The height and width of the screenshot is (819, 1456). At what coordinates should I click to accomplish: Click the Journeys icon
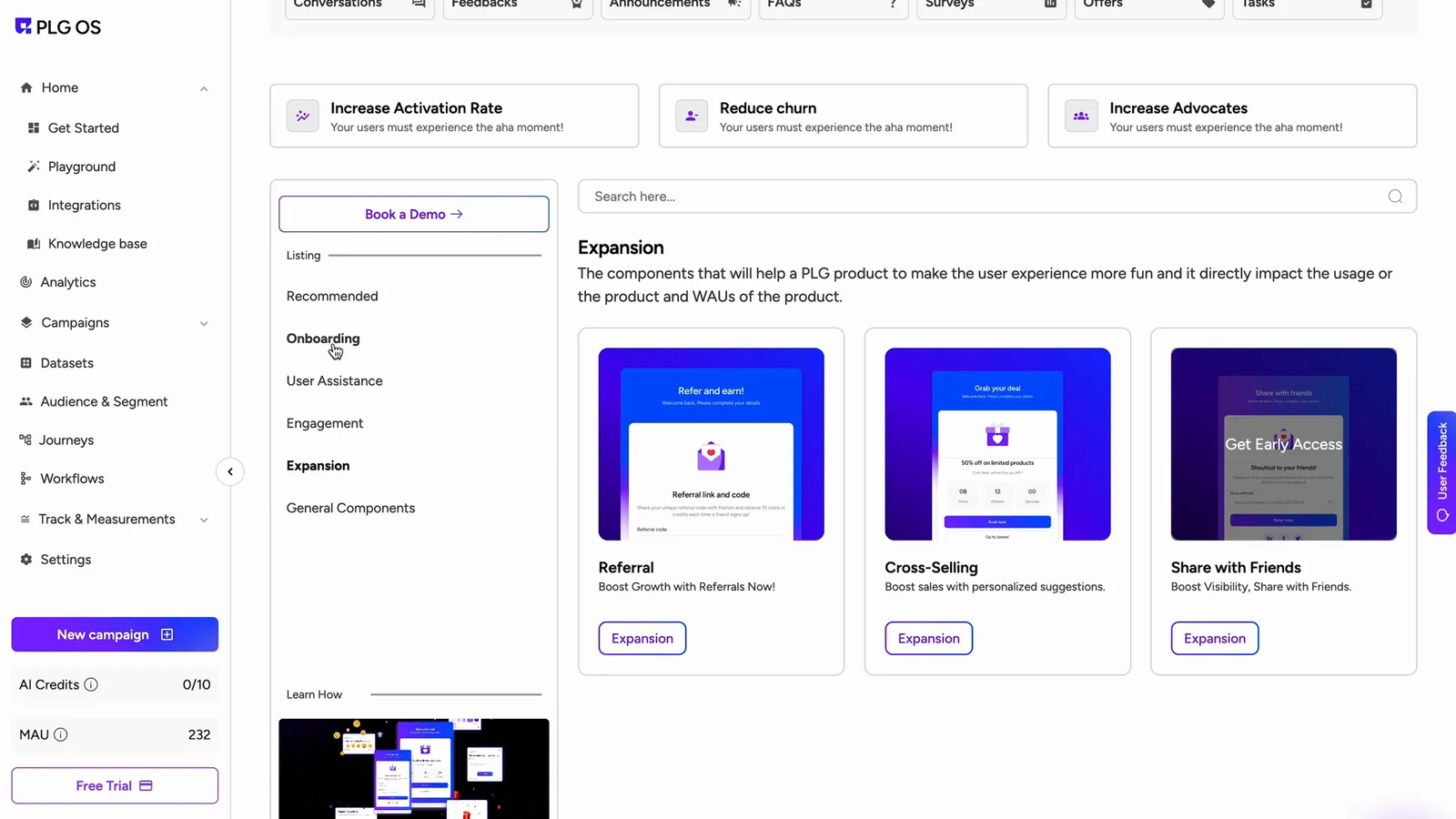point(25,440)
